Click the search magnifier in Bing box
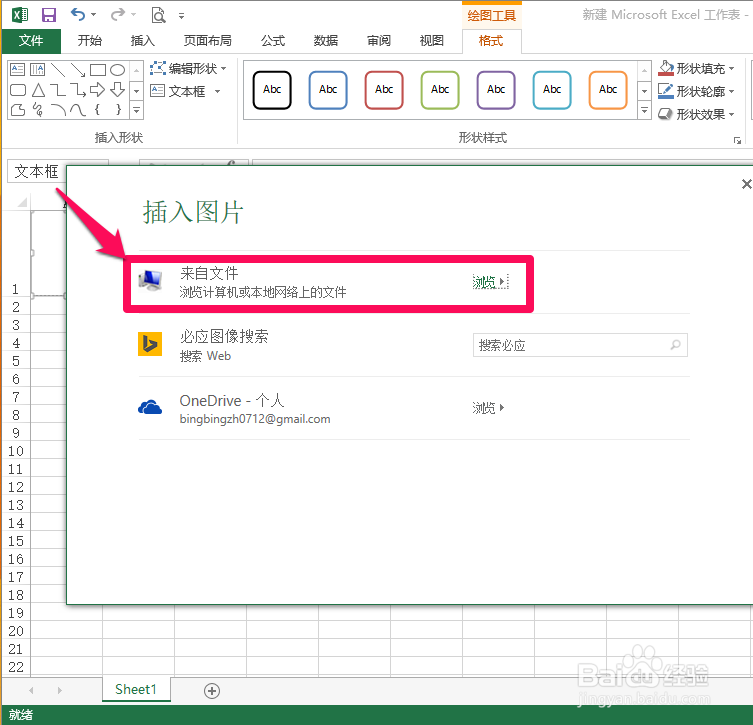Viewport: 753px width, 725px height. [675, 345]
